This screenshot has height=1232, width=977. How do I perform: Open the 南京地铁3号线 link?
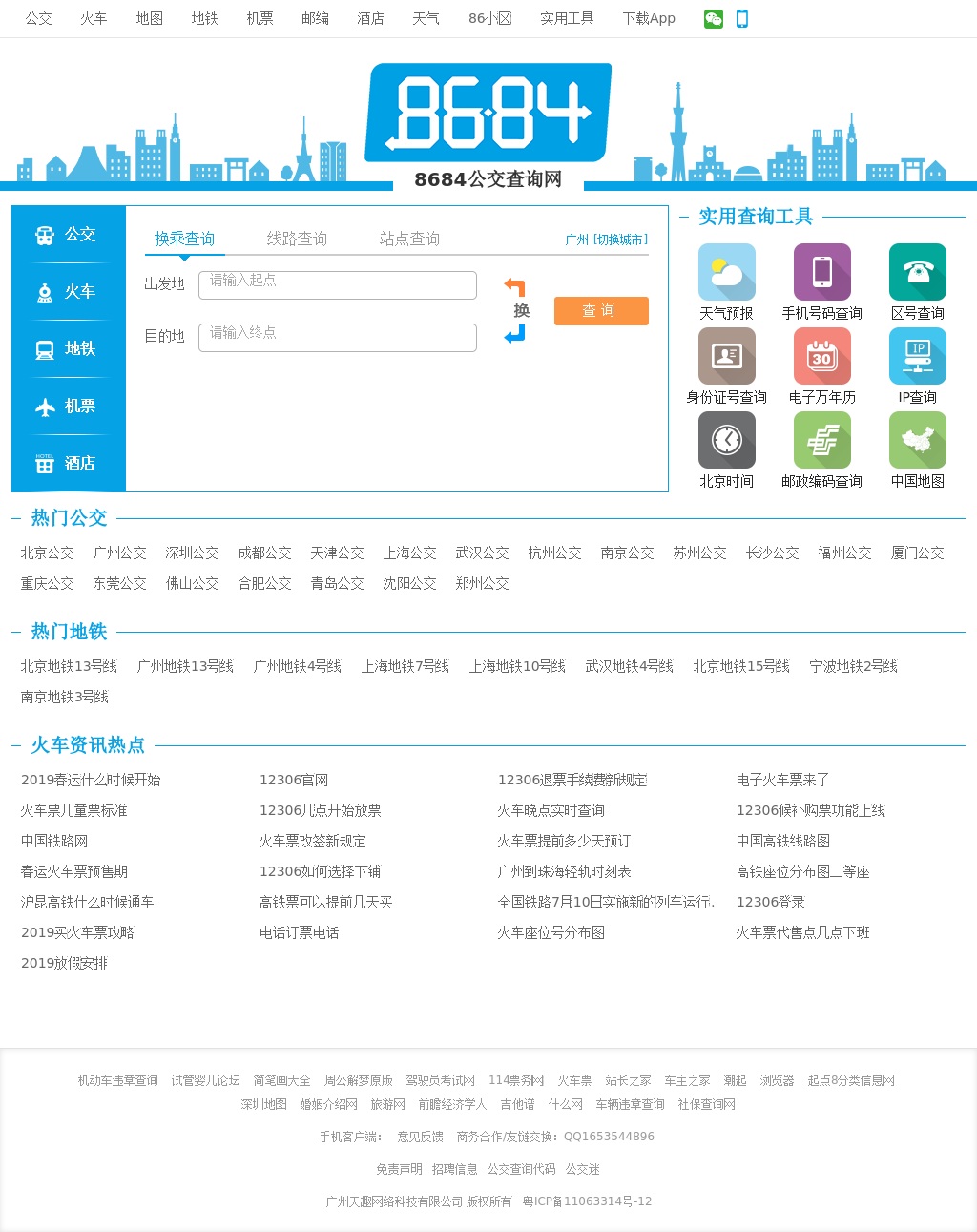(65, 697)
